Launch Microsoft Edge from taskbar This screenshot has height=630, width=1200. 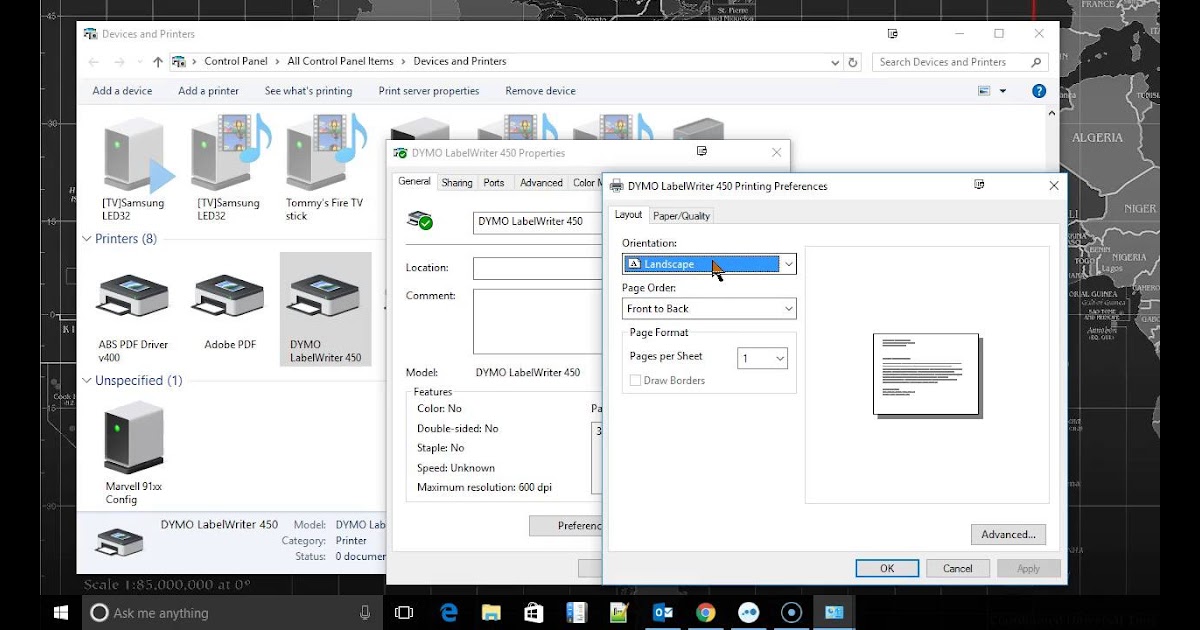(x=448, y=613)
